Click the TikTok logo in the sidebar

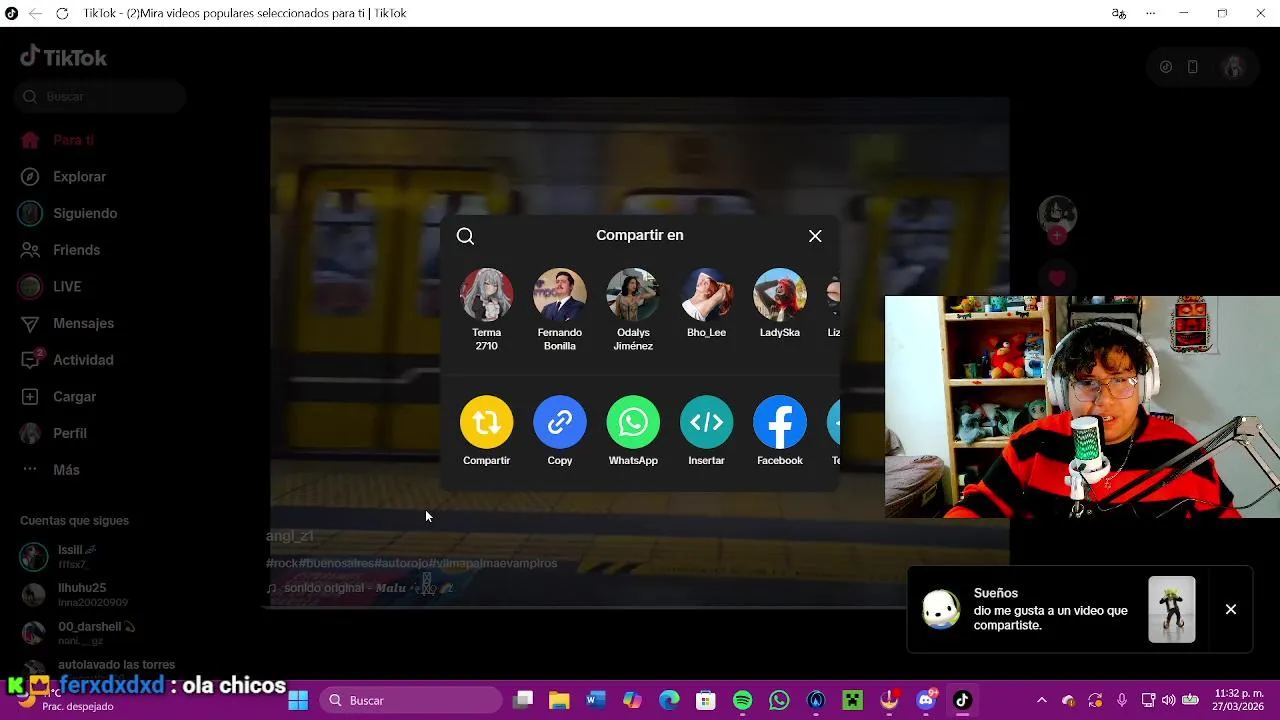coord(63,57)
